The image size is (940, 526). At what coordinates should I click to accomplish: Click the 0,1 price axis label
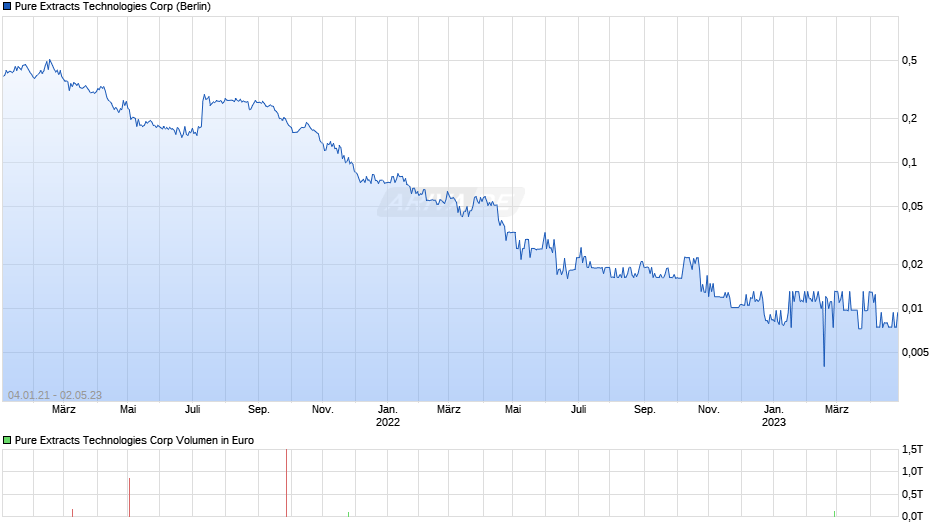point(909,163)
